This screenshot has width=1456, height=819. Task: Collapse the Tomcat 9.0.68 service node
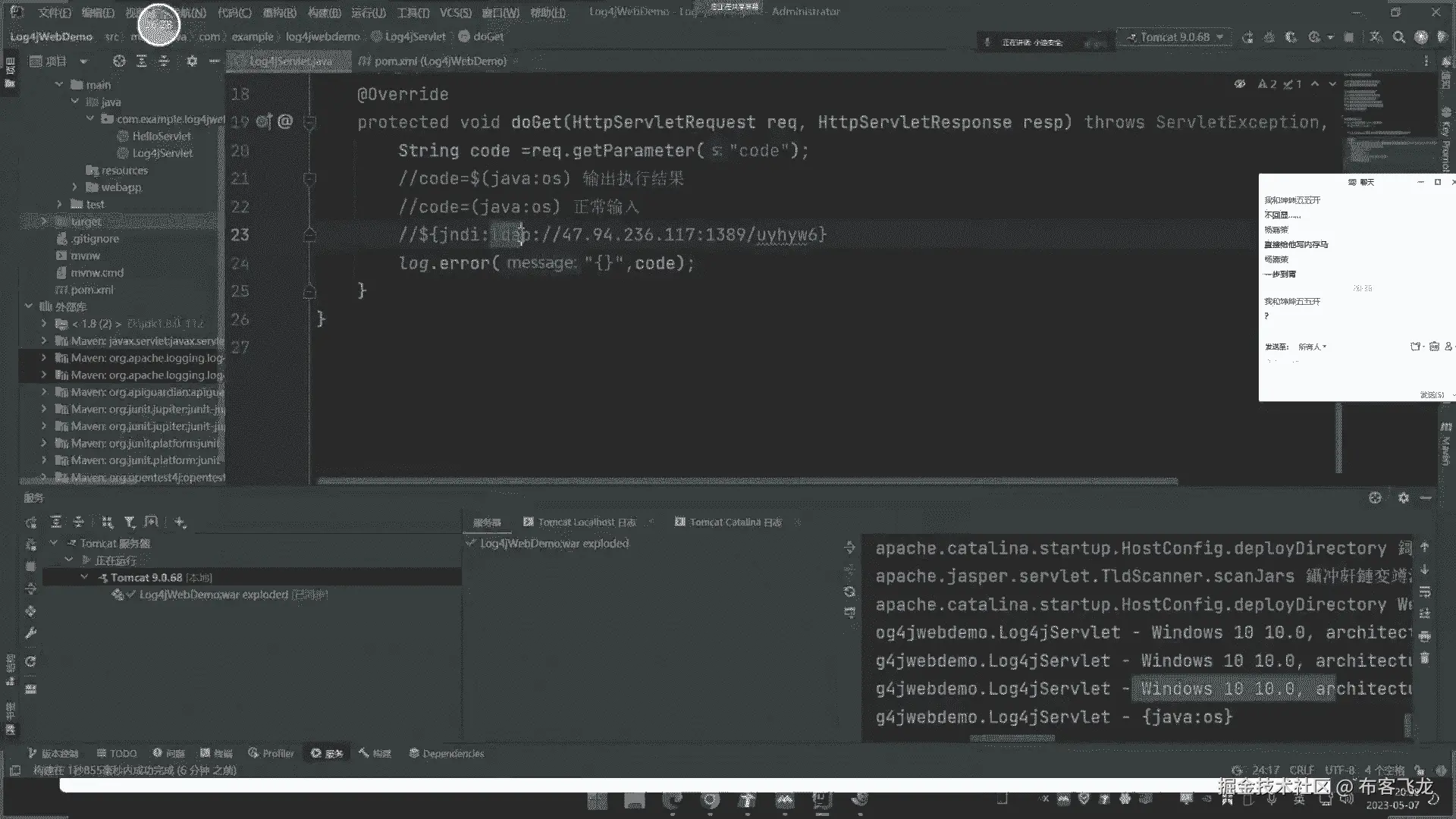[84, 577]
